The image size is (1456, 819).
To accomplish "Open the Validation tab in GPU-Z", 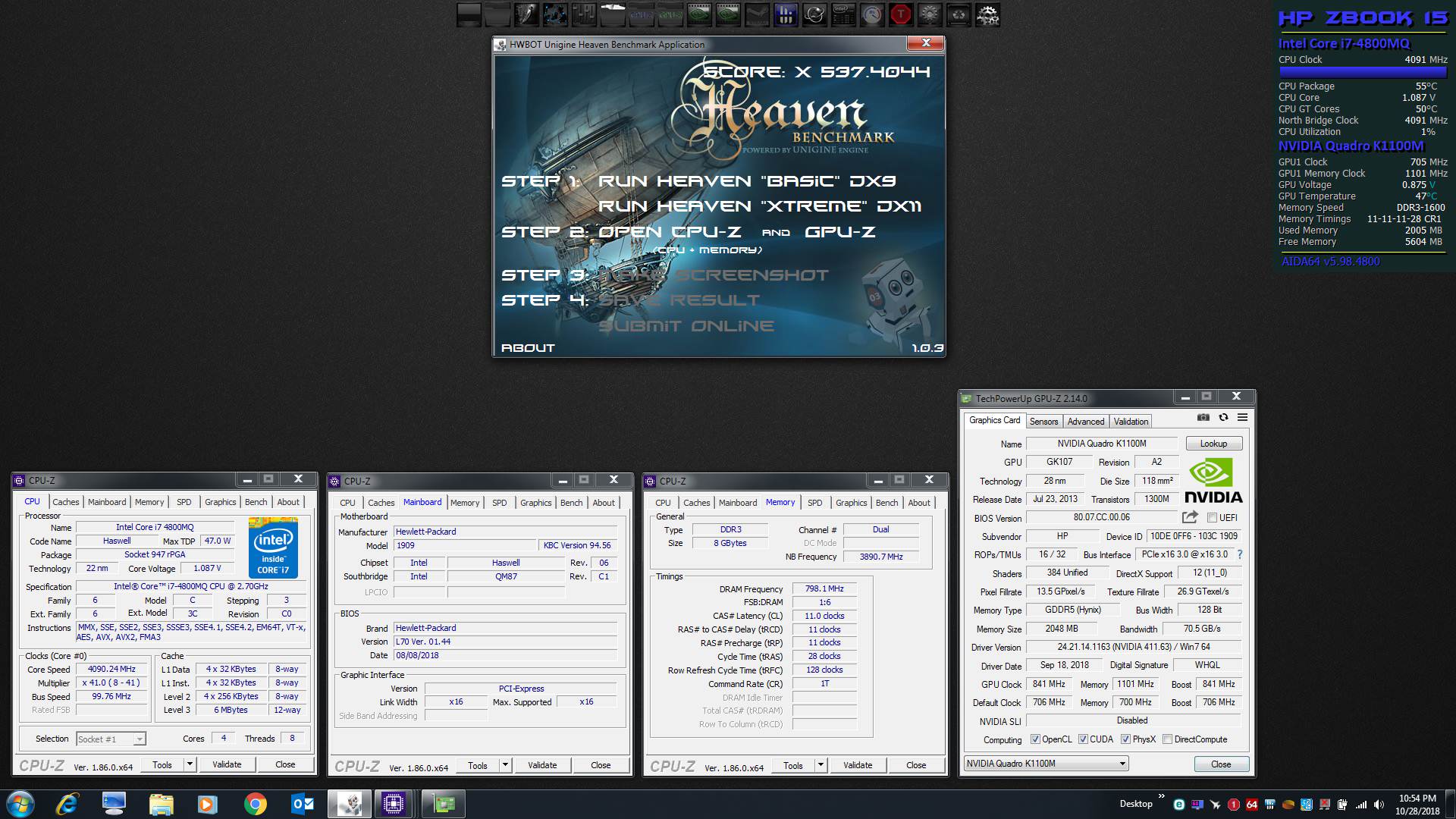I will click(x=1131, y=422).
